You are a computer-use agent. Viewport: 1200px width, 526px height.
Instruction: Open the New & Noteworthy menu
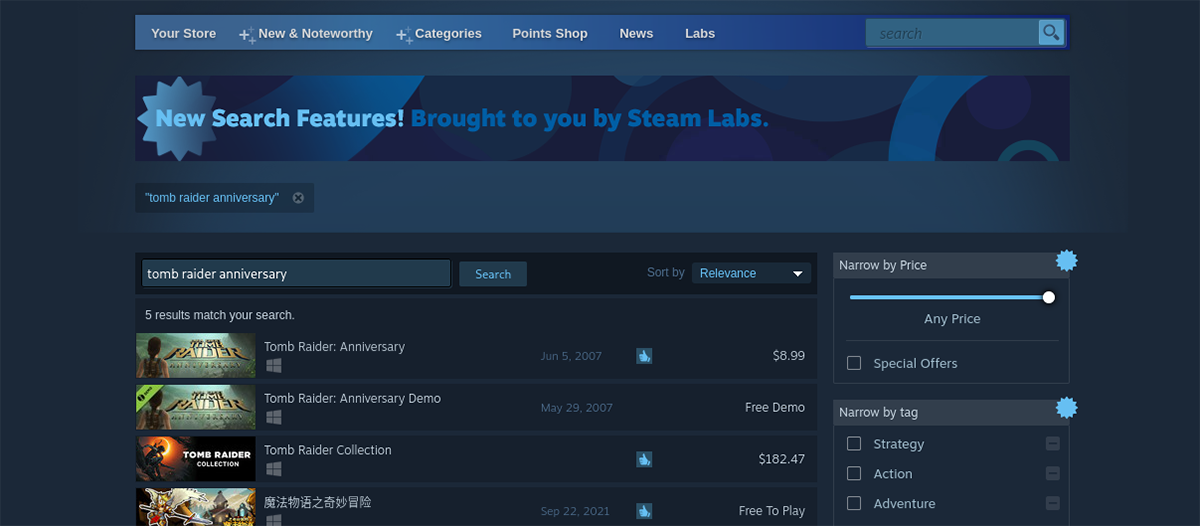click(315, 33)
